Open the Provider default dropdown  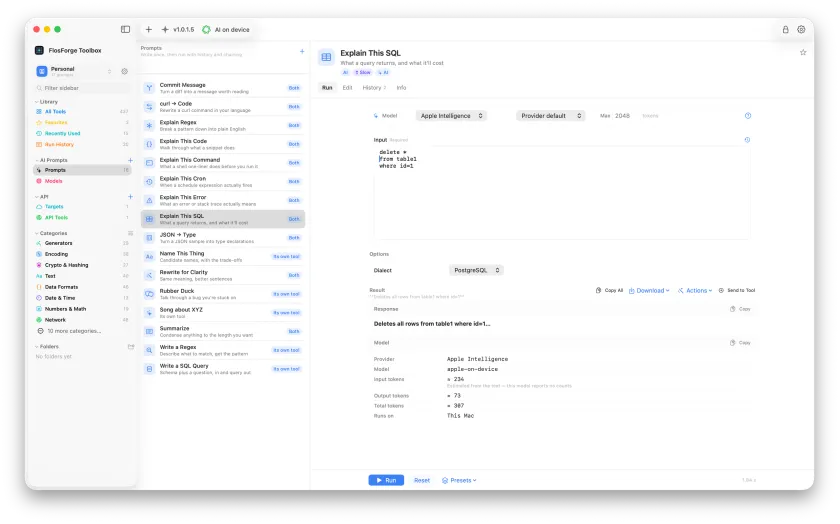(x=551, y=116)
